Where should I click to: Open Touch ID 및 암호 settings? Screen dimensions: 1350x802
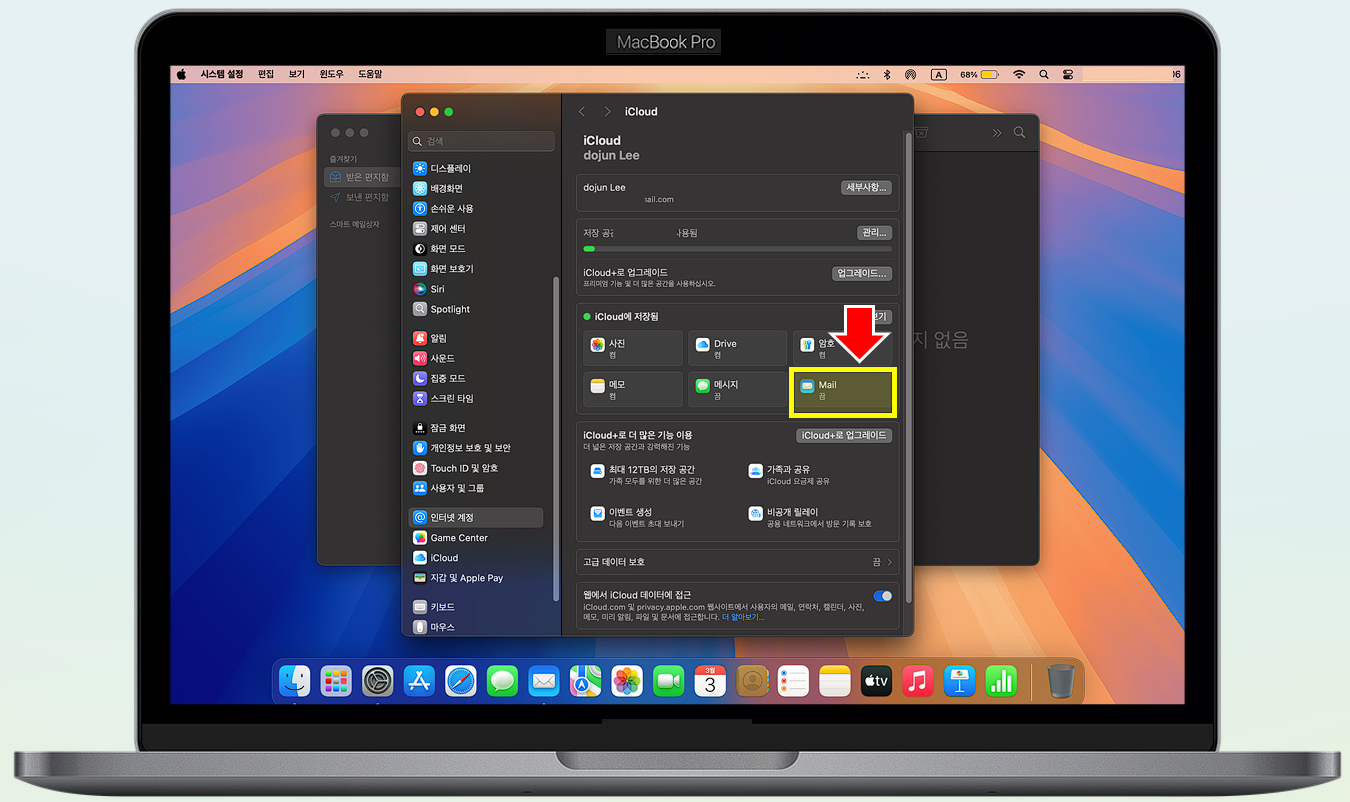456,468
